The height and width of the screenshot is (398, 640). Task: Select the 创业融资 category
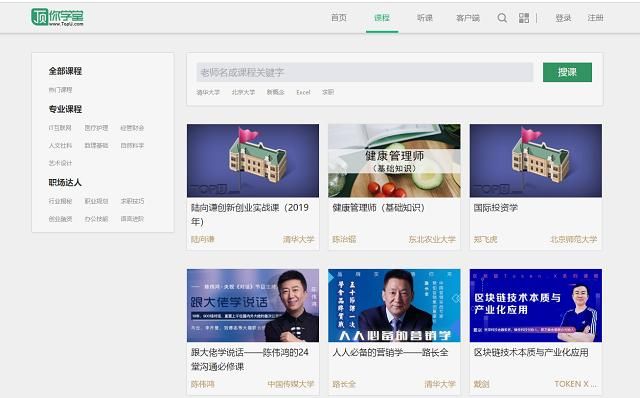[60, 219]
